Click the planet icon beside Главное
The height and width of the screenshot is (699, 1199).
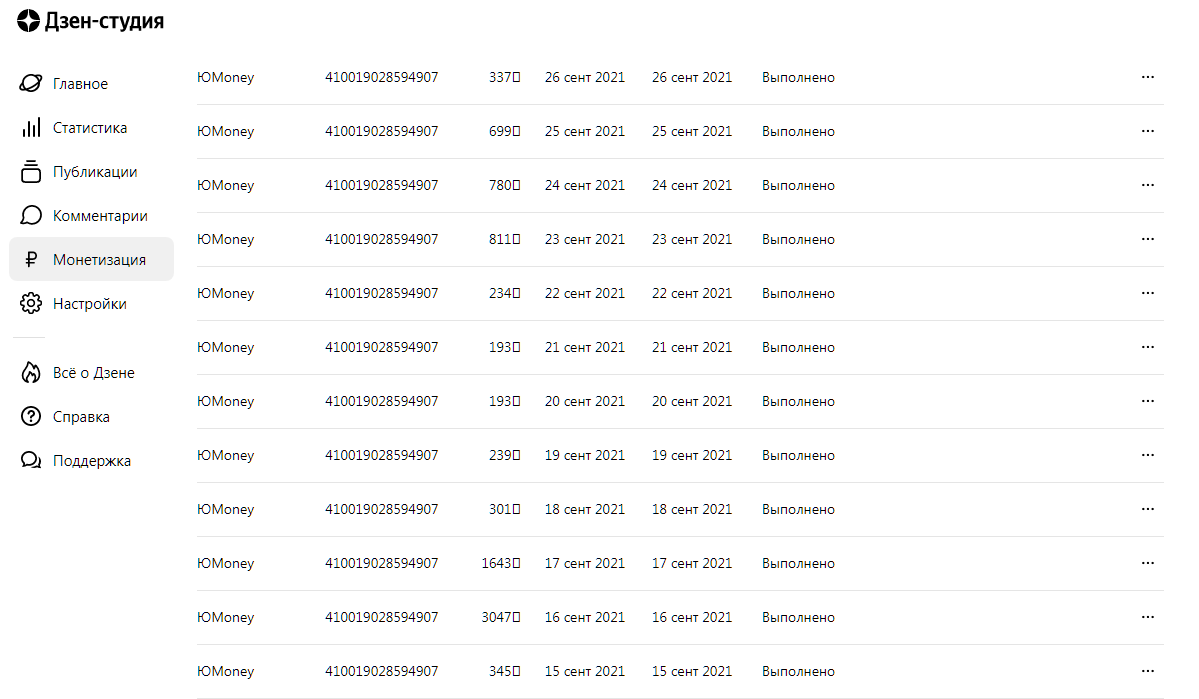click(31, 84)
